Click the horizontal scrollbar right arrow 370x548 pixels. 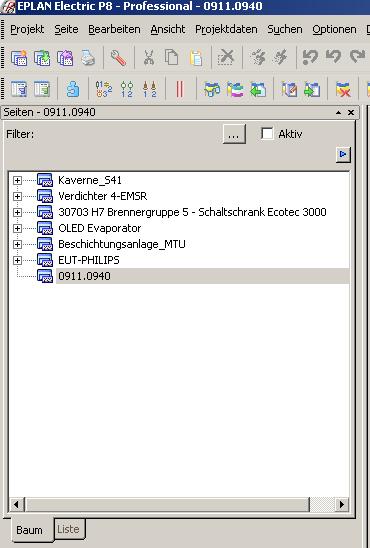(341, 504)
